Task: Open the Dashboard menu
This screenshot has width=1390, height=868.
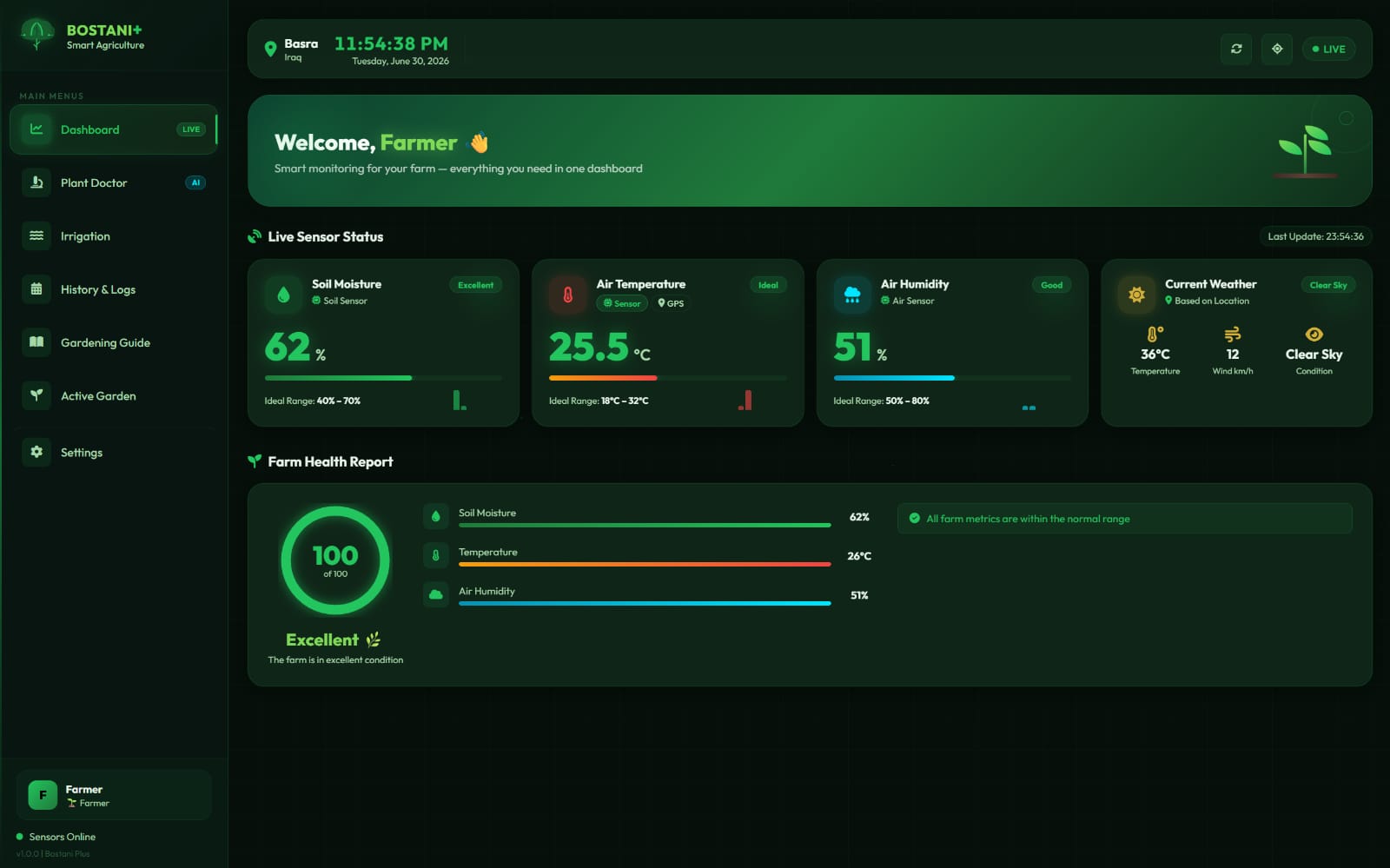Action: [114, 129]
